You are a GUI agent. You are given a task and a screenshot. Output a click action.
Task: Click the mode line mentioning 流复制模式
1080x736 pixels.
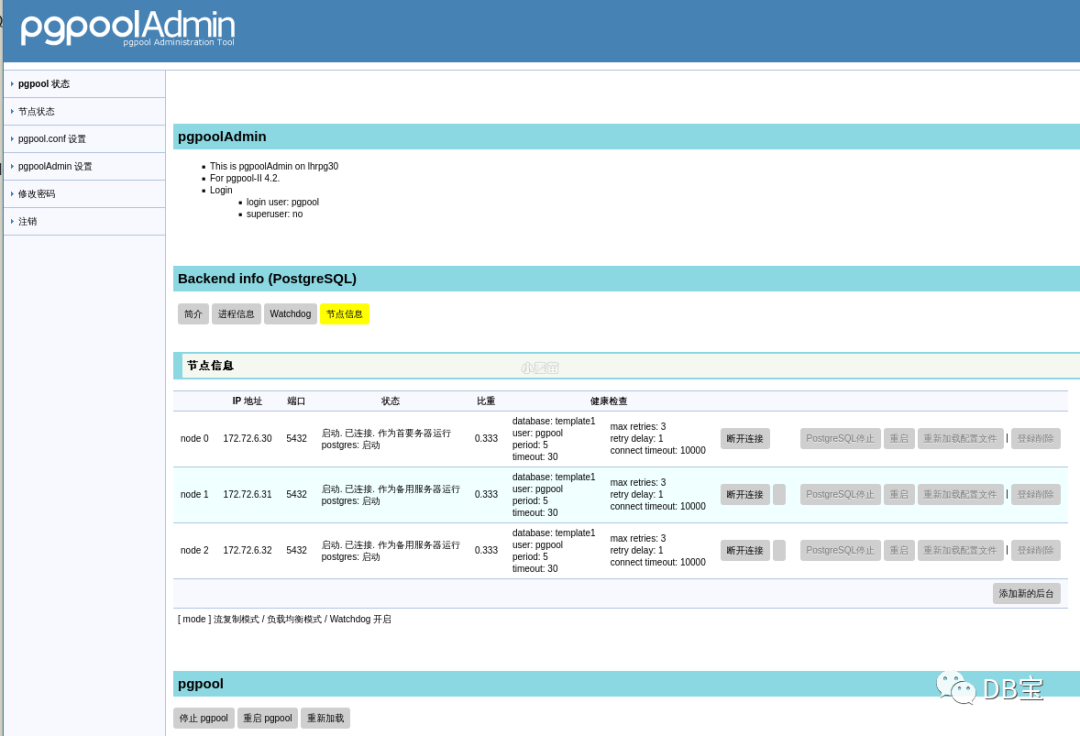click(x=284, y=619)
